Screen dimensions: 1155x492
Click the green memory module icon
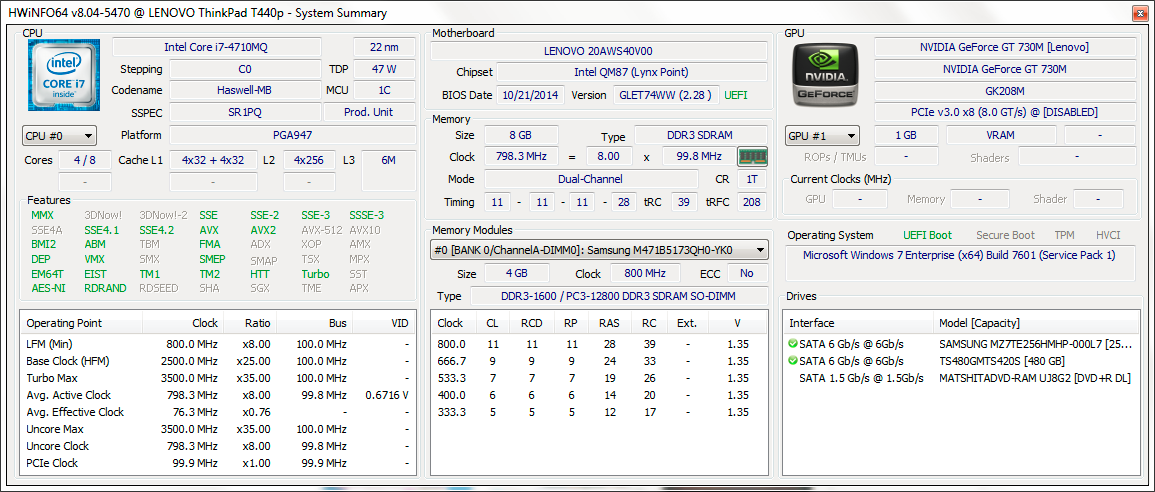[x=753, y=157]
